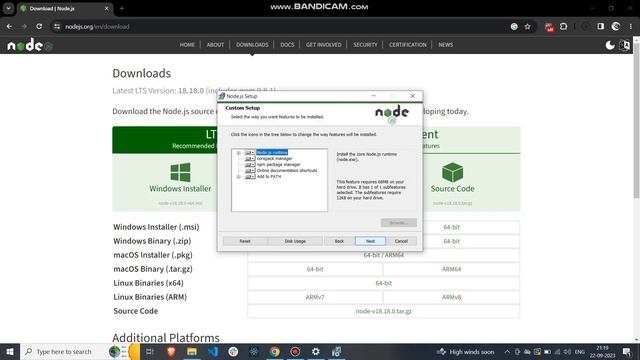
Task: Download Linux Binaries ARMv7
Action: tap(315, 297)
